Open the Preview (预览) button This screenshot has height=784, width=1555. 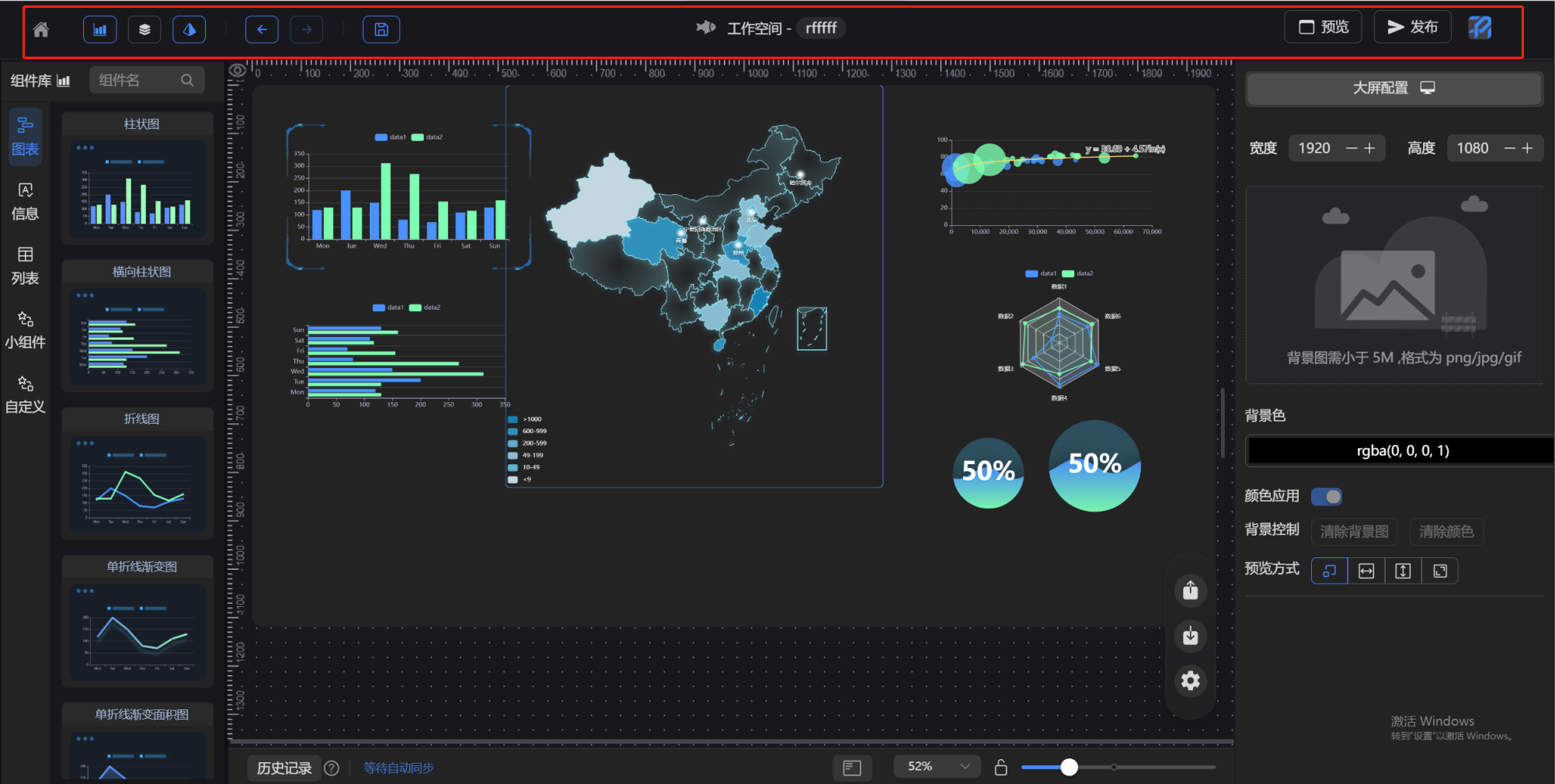click(x=1324, y=27)
